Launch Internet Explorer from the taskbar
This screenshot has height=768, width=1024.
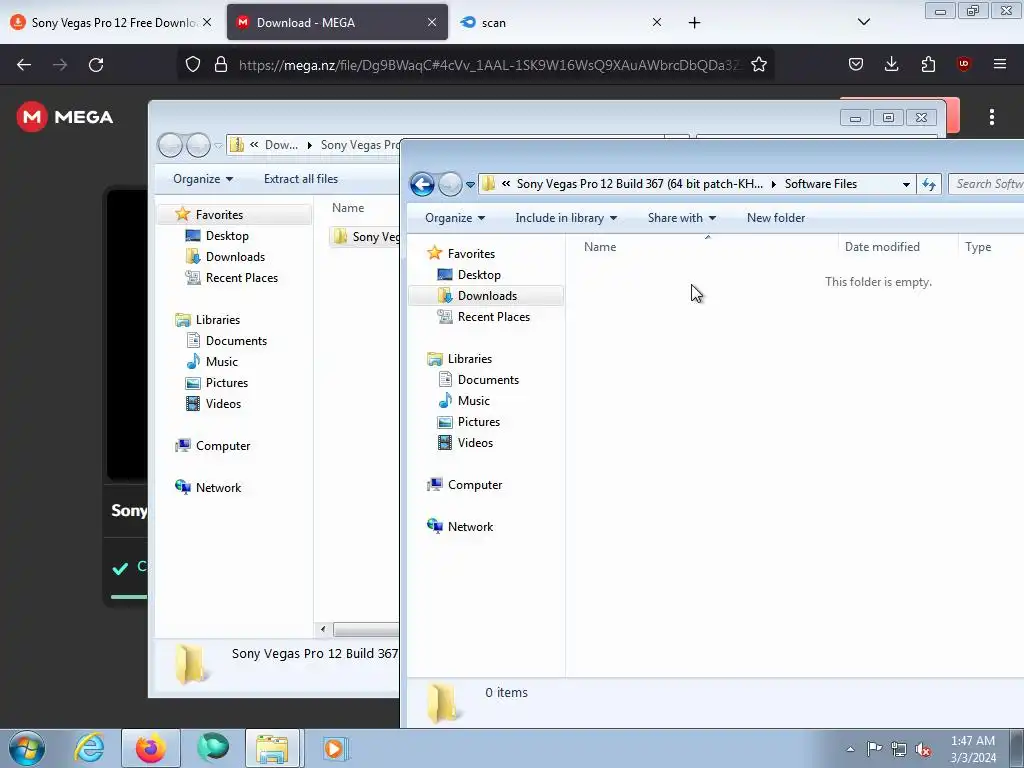89,748
